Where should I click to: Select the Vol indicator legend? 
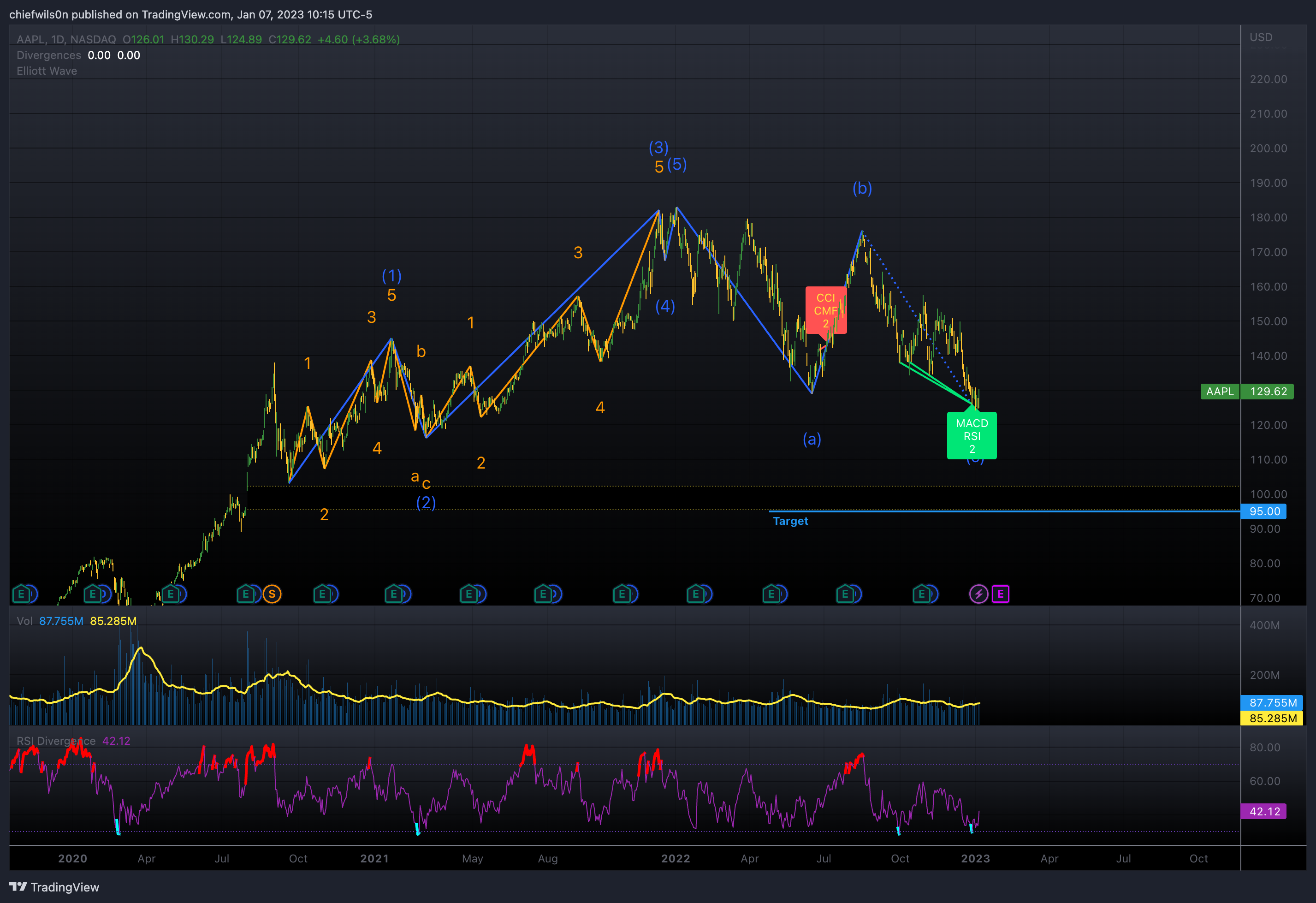[24, 621]
